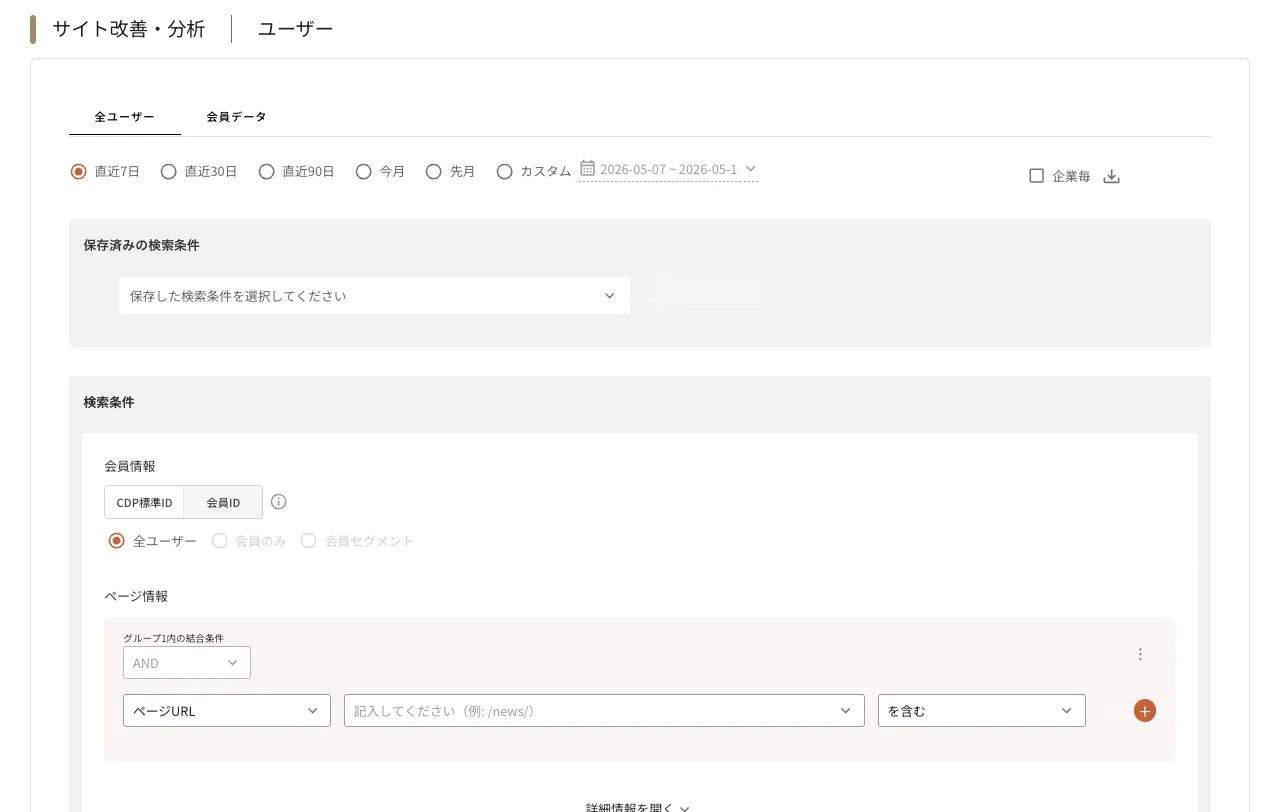The width and height of the screenshot is (1262, 812).
Task: Click the サイト改善・分析 heading
Action: 129,29
